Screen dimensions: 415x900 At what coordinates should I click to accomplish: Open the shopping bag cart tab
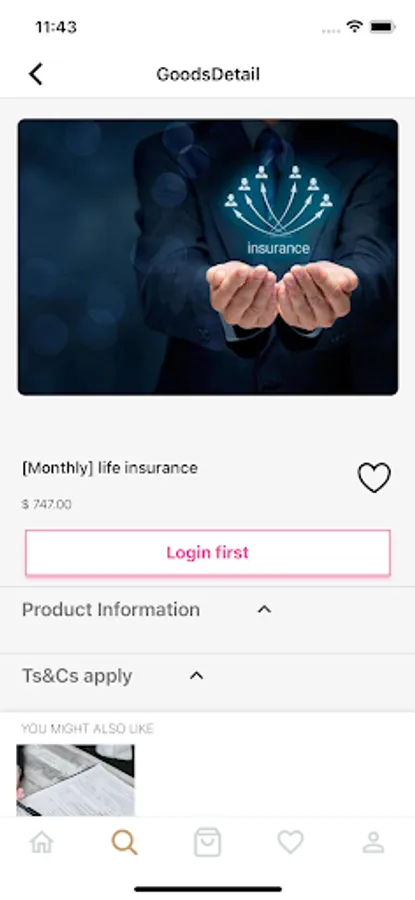(x=207, y=842)
